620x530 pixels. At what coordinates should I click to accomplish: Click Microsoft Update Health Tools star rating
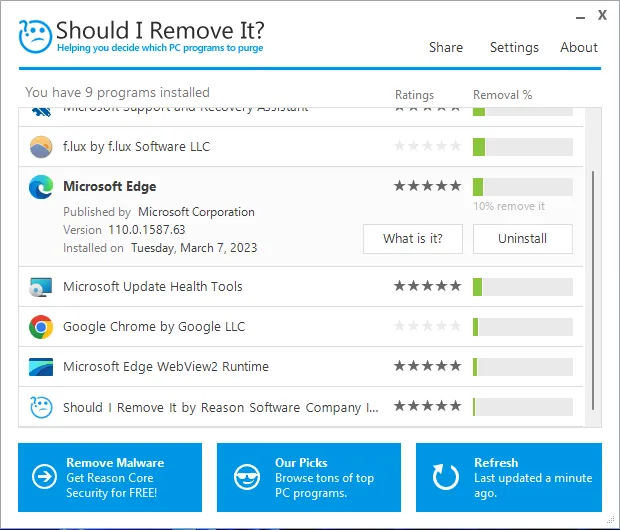coord(427,286)
